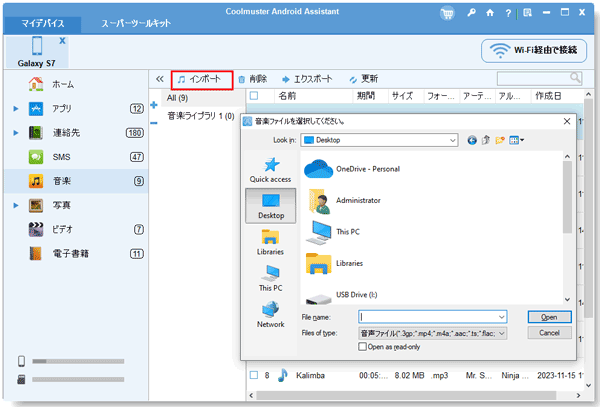Click the key register icon
600x407 pixels.
471,13
